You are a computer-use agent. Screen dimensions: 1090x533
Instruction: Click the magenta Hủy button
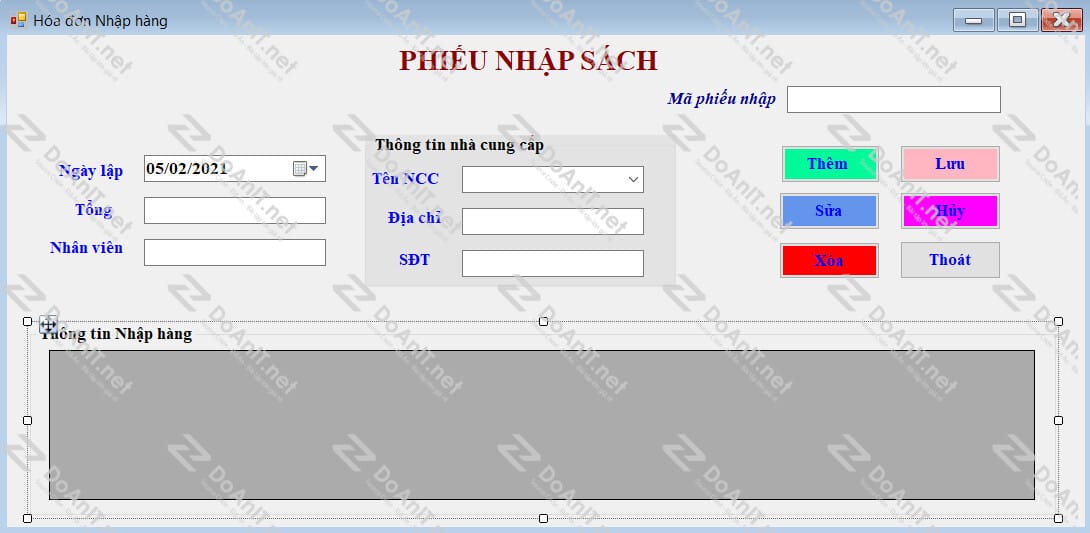(x=950, y=211)
